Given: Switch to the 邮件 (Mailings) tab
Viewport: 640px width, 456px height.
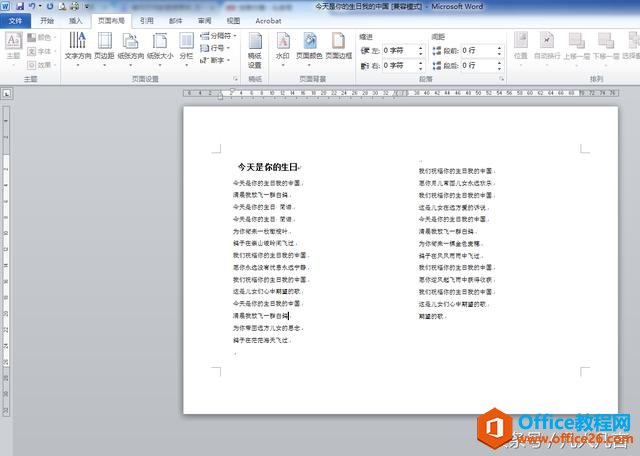Looking at the screenshot, I should coord(176,21).
